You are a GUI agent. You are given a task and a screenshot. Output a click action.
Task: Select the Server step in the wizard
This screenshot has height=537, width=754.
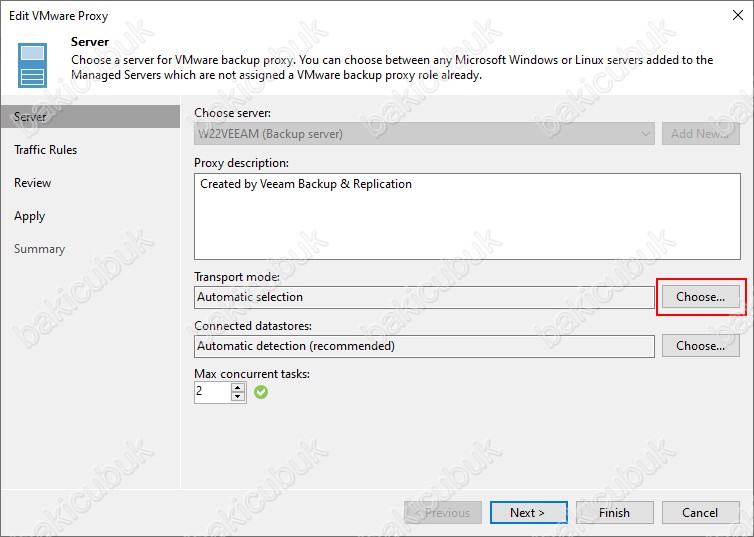pos(90,117)
